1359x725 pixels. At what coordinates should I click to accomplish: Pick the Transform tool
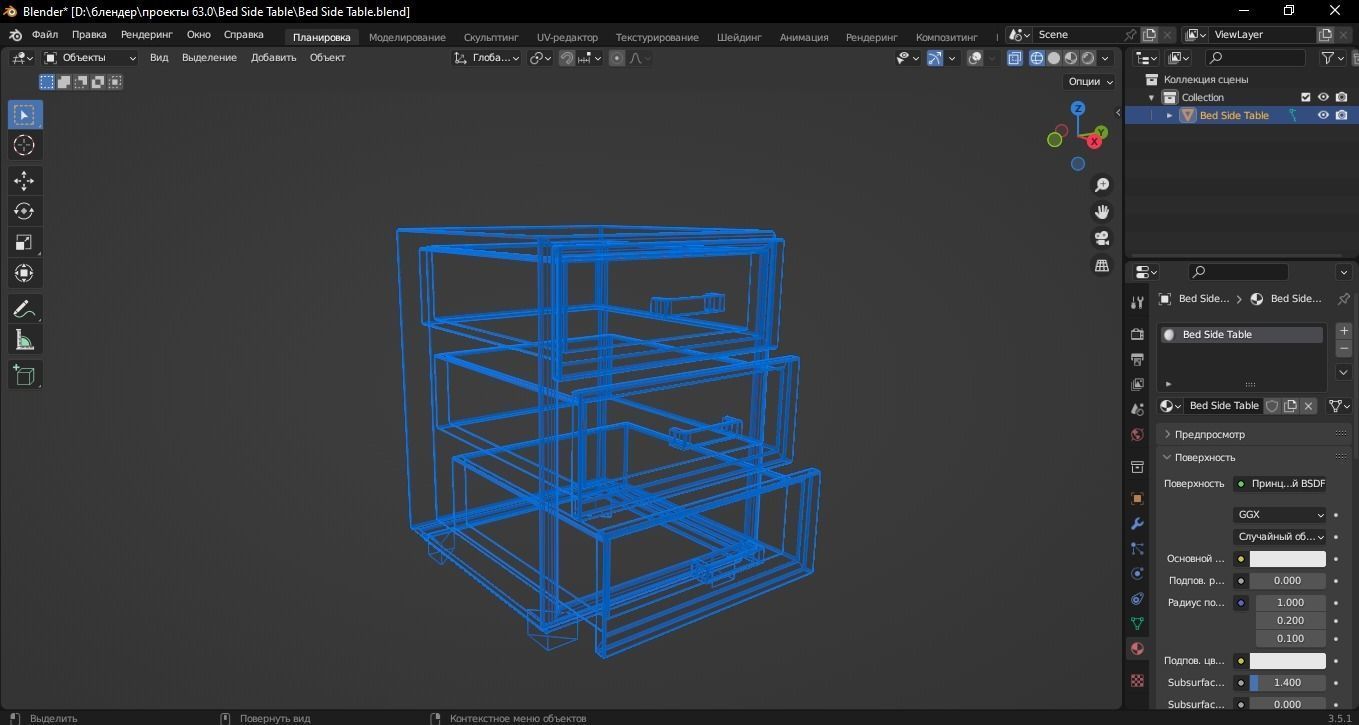pyautogui.click(x=24, y=274)
